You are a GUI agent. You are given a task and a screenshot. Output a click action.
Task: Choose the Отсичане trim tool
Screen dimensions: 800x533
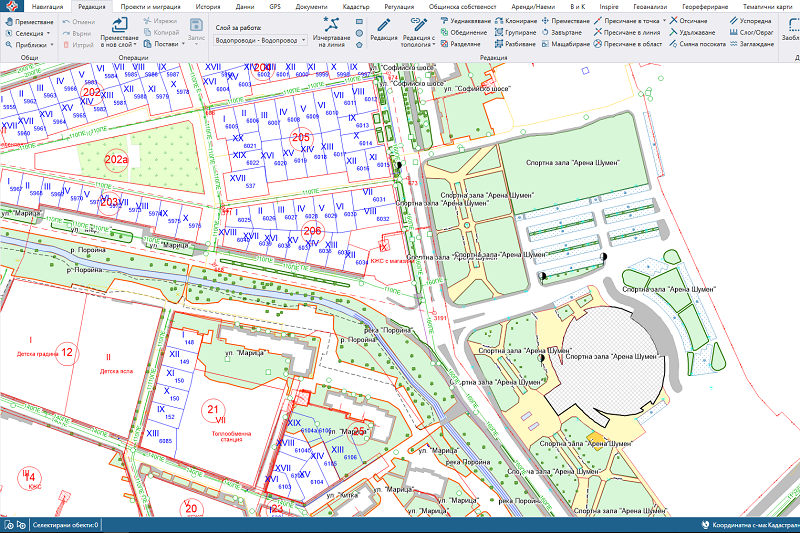(693, 20)
